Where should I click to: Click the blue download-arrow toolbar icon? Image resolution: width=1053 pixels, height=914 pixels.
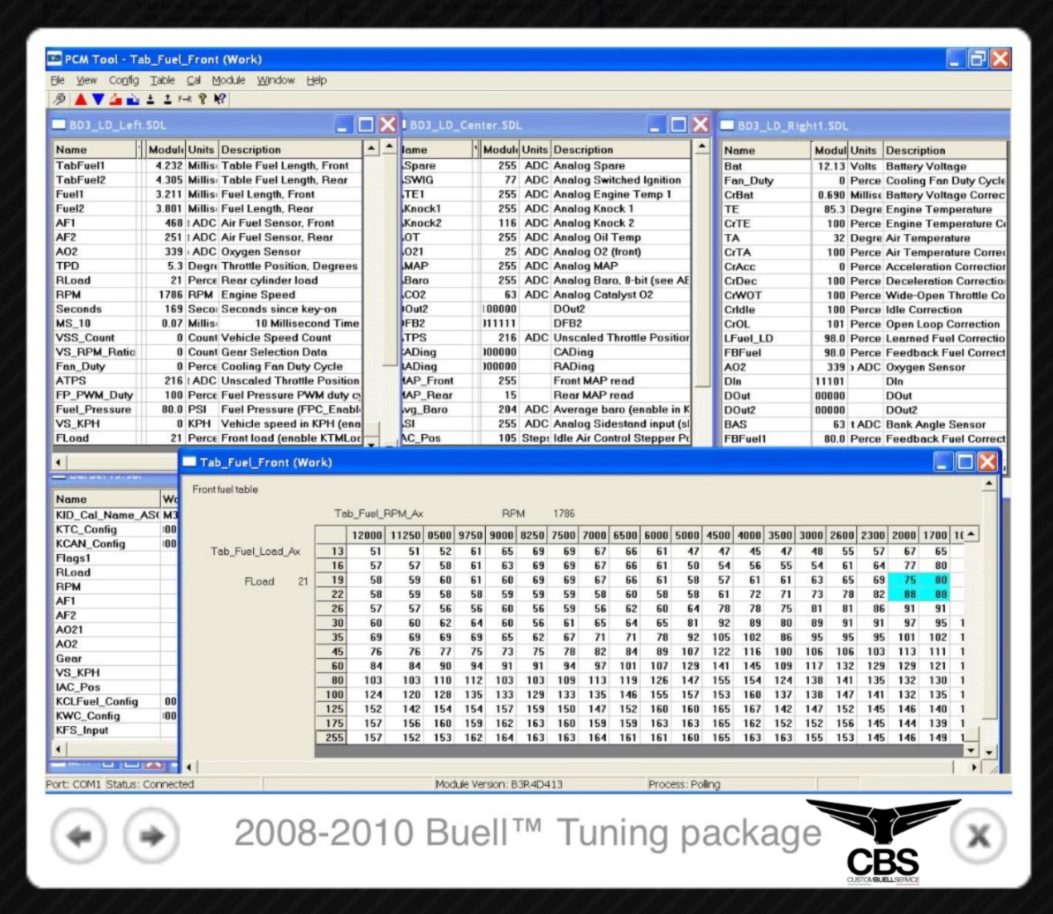pos(133,99)
